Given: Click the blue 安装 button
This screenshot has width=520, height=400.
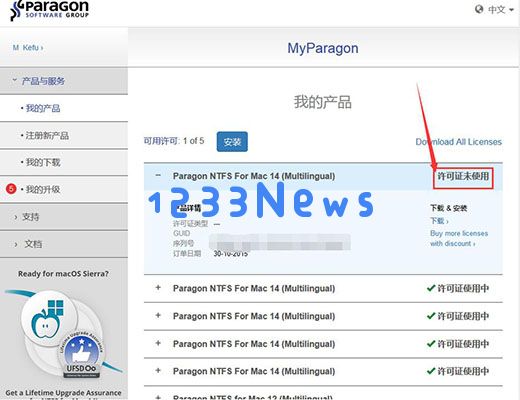Looking at the screenshot, I should point(232,142).
